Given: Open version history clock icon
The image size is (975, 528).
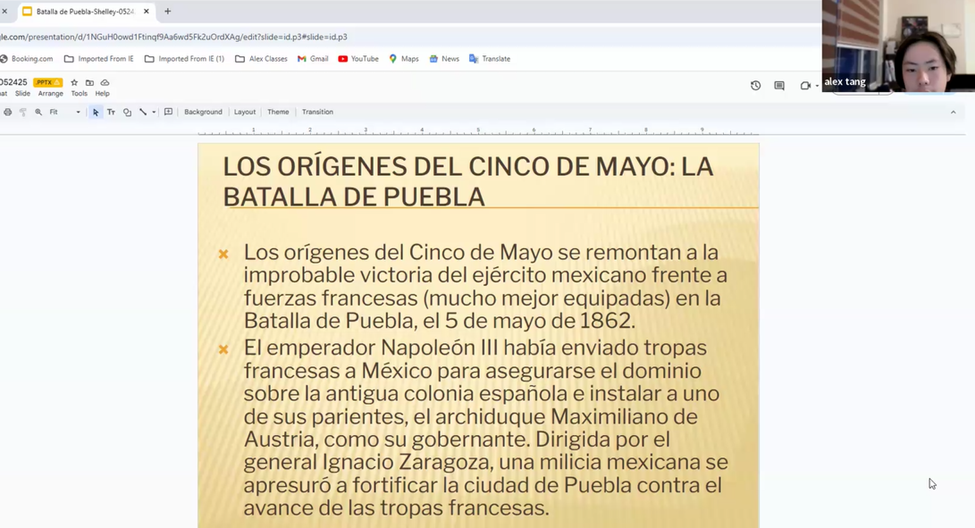Looking at the screenshot, I should pos(755,86).
